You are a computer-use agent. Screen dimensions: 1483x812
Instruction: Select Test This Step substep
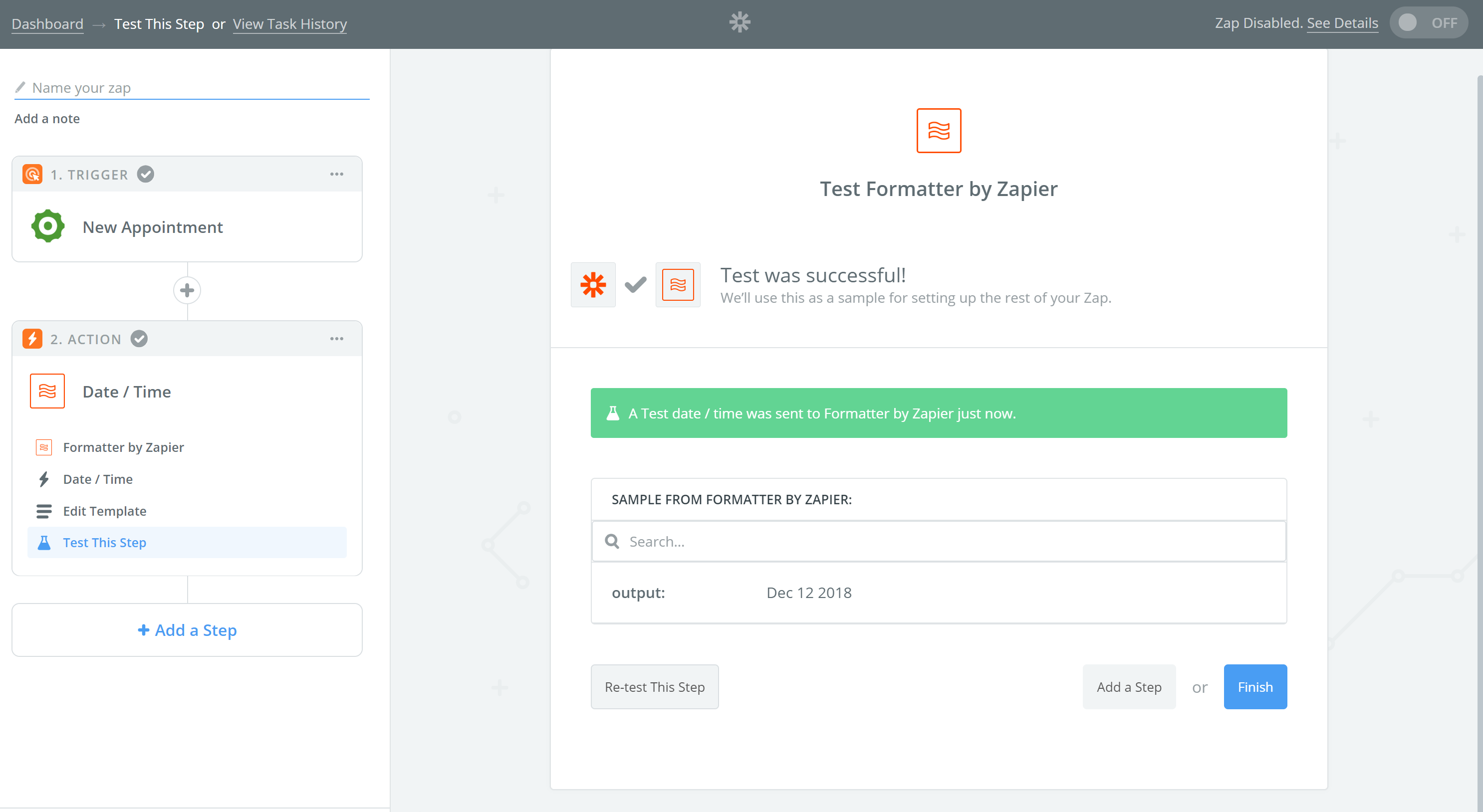click(105, 543)
